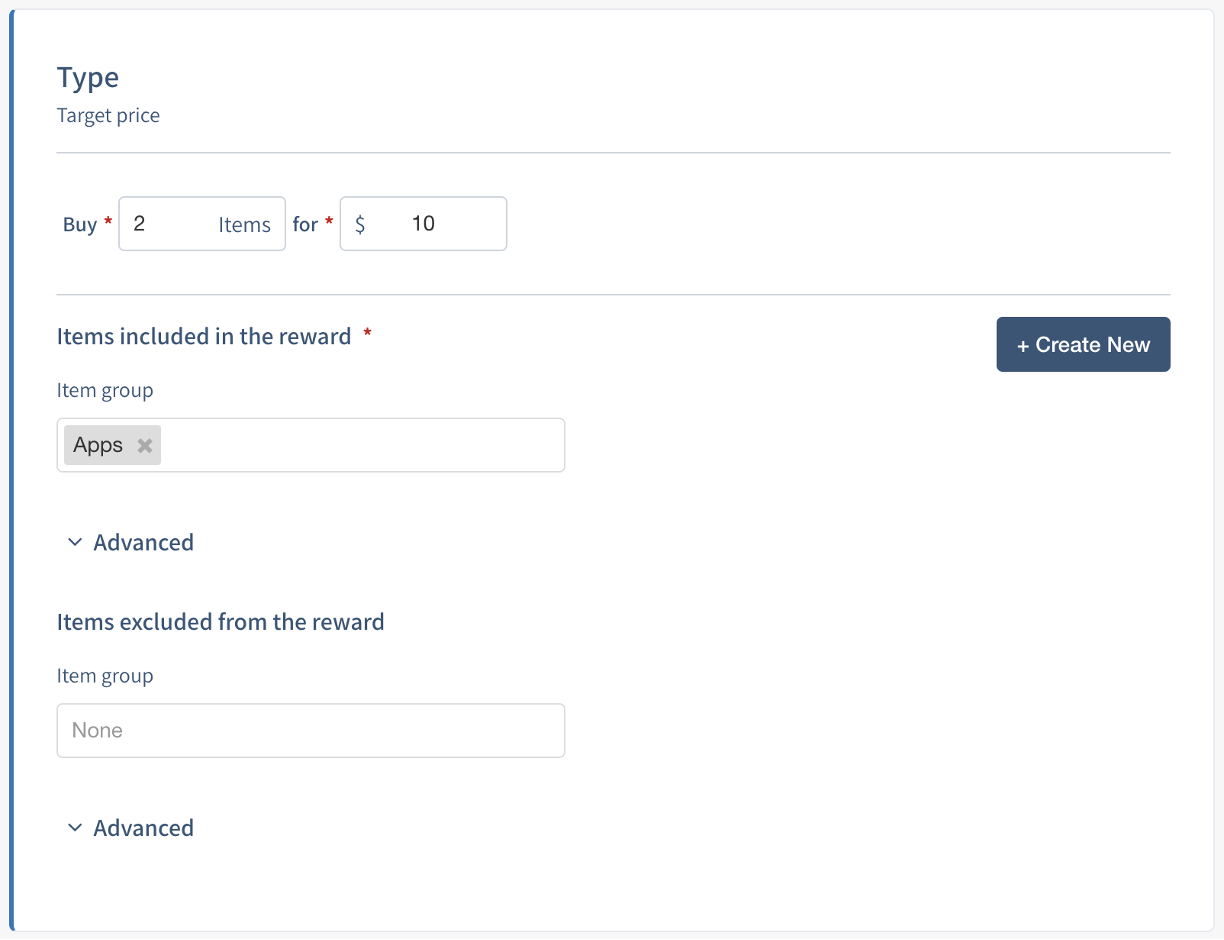The width and height of the screenshot is (1224, 940).
Task: Click the chevron beside the first Advanced section
Action: (75, 542)
